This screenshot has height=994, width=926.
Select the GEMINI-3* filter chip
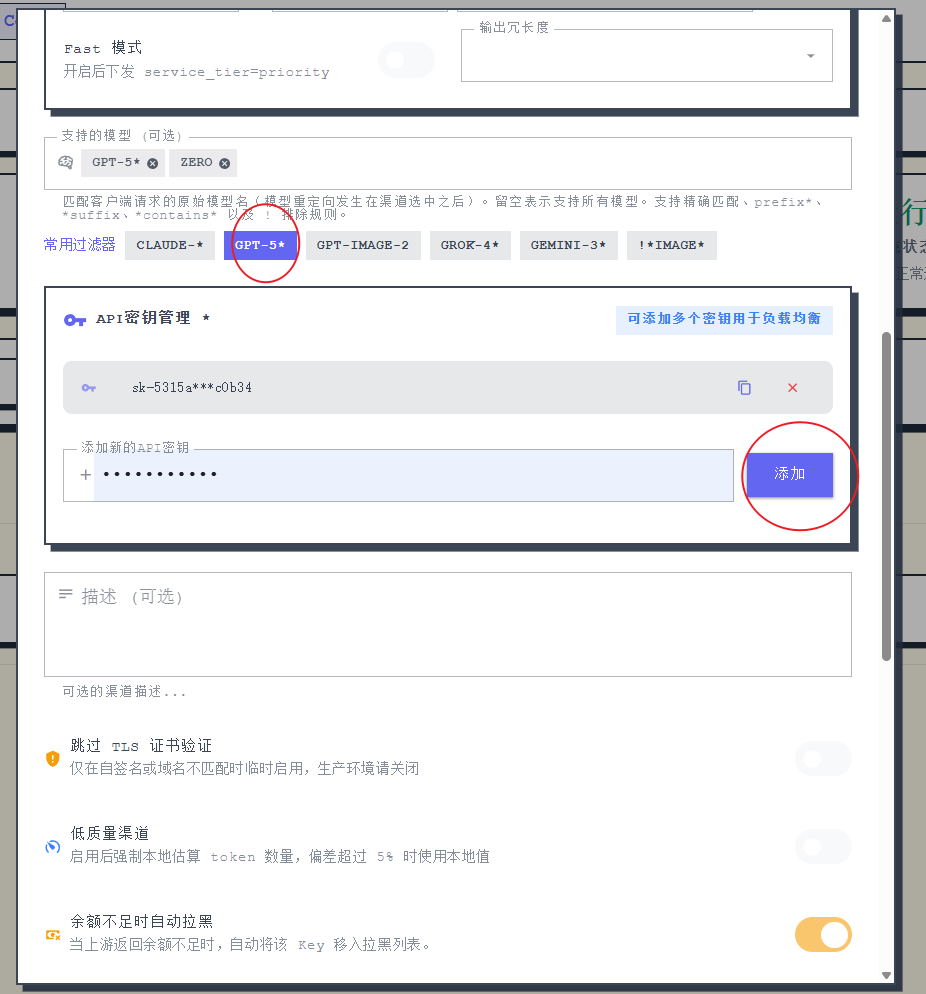point(569,245)
